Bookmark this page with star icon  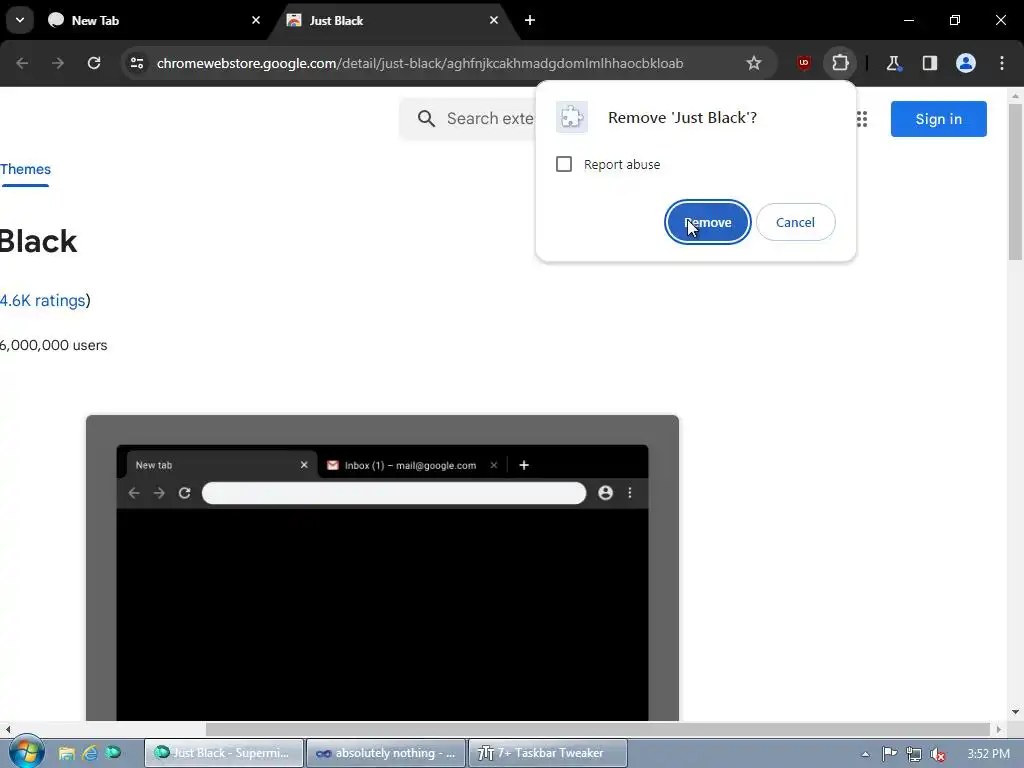click(x=754, y=63)
